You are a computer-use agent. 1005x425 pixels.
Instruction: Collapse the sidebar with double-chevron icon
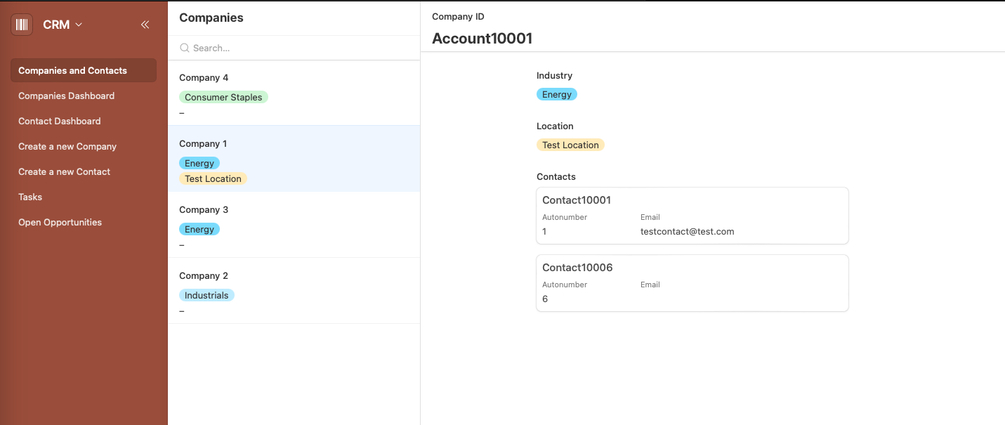coord(145,24)
